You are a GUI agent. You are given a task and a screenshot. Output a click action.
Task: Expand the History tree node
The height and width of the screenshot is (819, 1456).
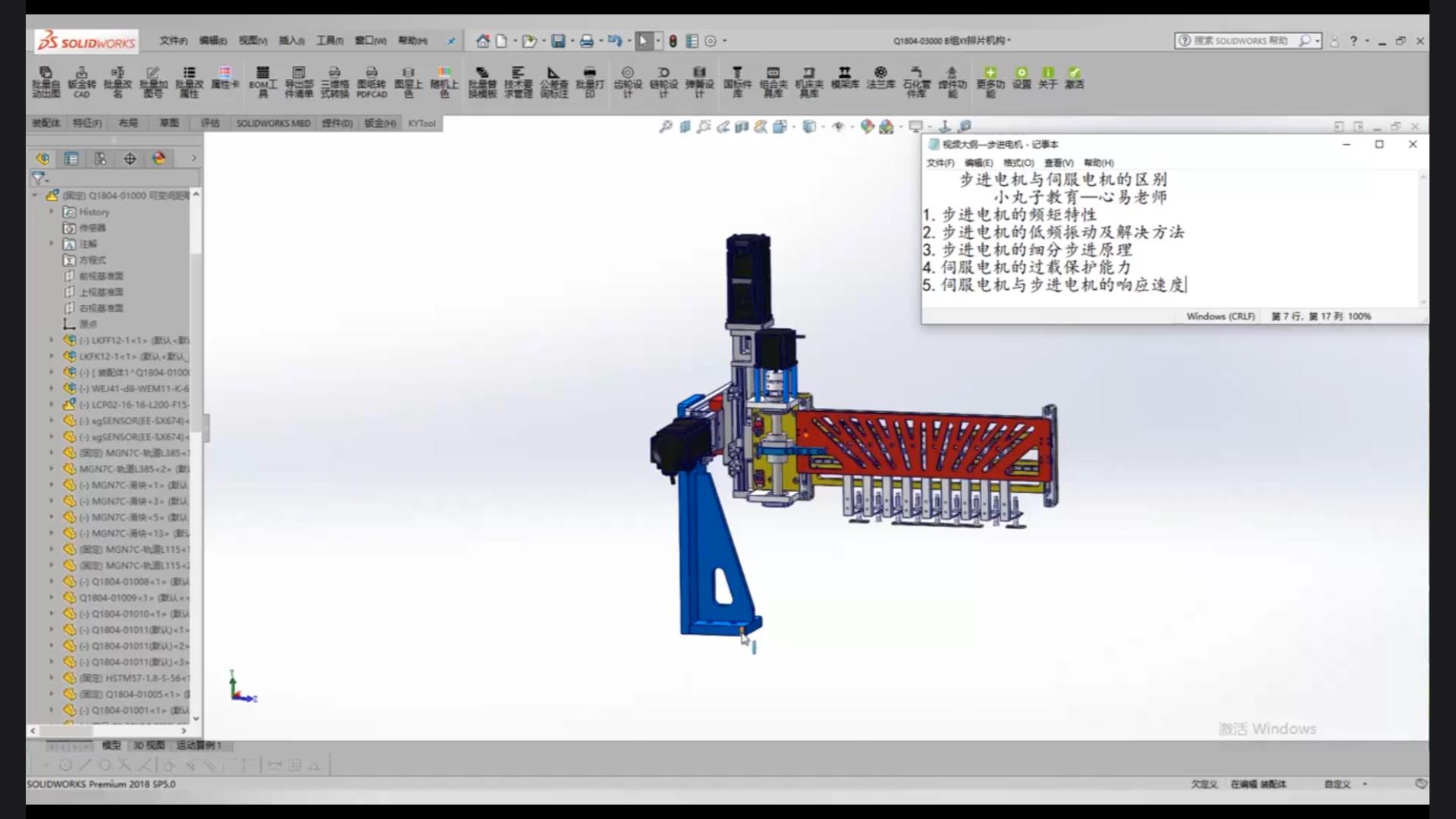[52, 212]
